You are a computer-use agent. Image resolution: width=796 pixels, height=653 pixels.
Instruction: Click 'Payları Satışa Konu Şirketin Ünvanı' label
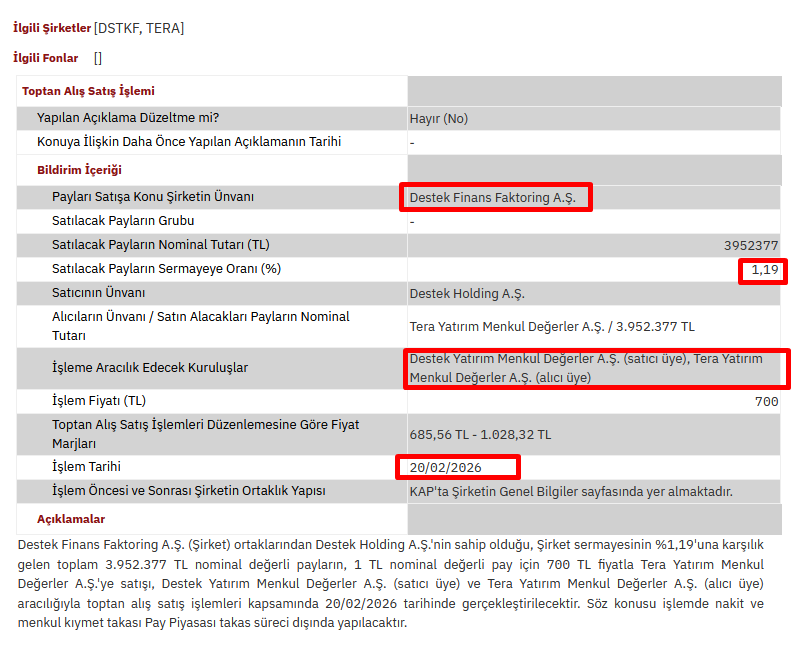click(153, 197)
